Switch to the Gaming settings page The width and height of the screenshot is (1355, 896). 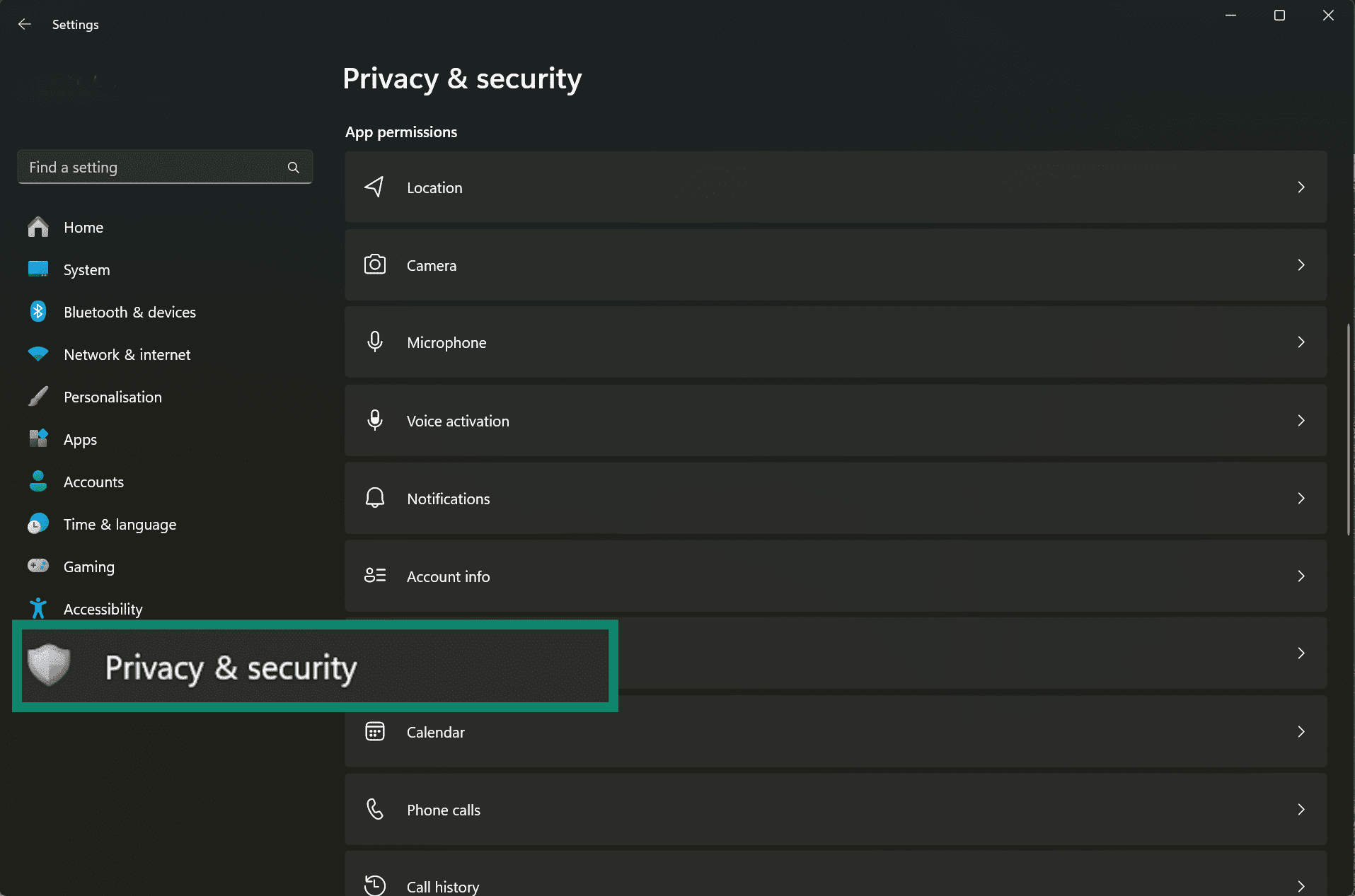click(x=88, y=566)
